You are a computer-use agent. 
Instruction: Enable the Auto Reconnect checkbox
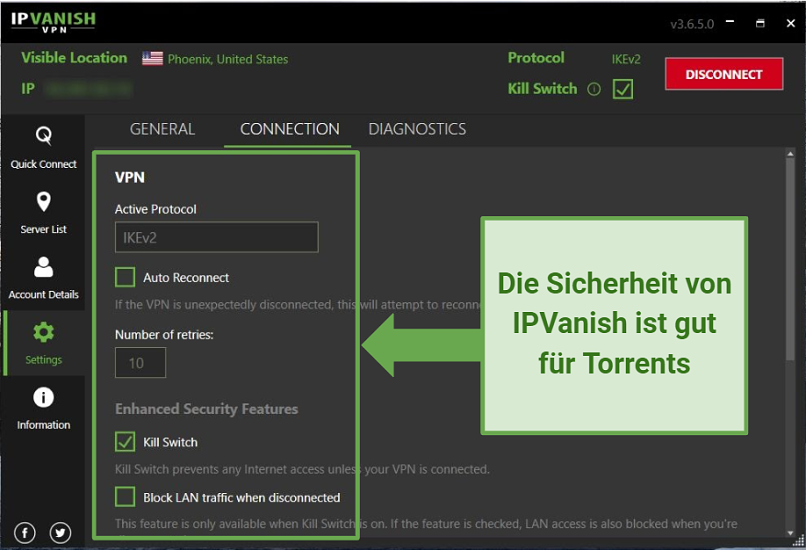click(x=125, y=277)
